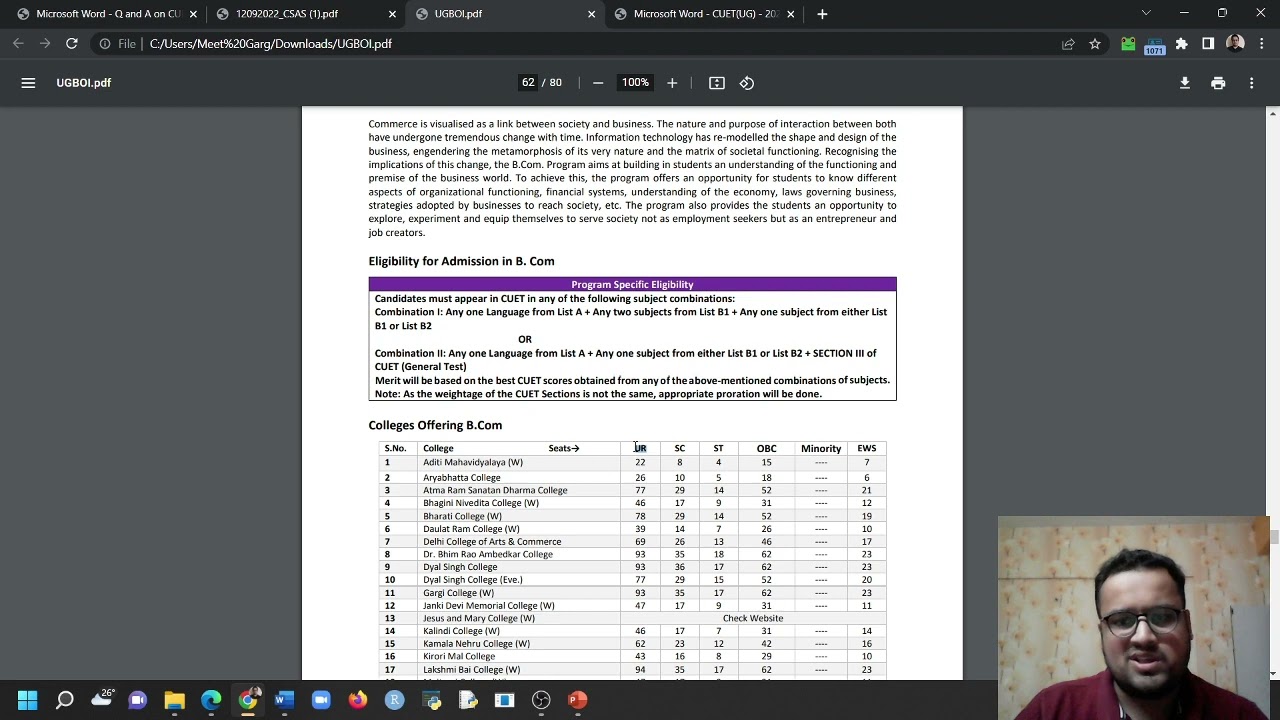Reload the page in Chrome
The height and width of the screenshot is (720, 1280).
(72, 44)
